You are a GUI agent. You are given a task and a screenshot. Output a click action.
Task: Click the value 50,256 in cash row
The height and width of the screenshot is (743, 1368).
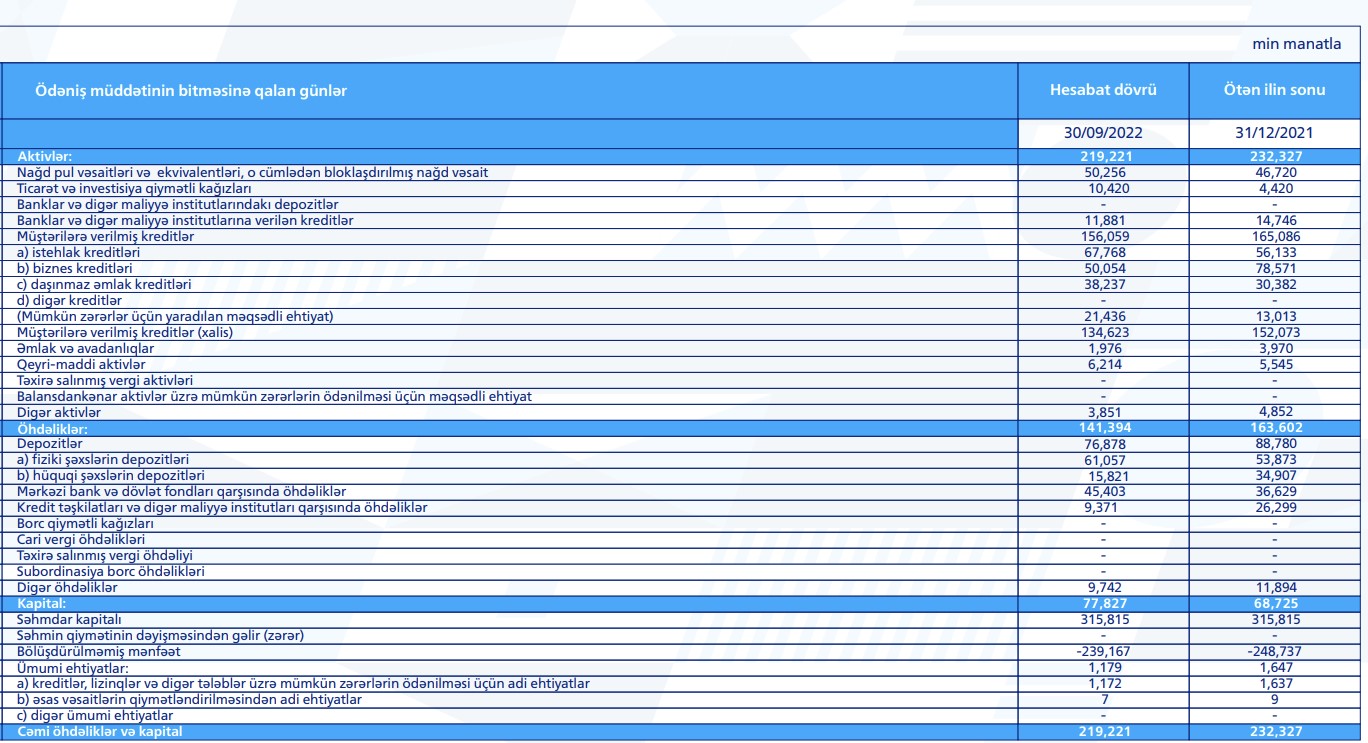point(1103,174)
